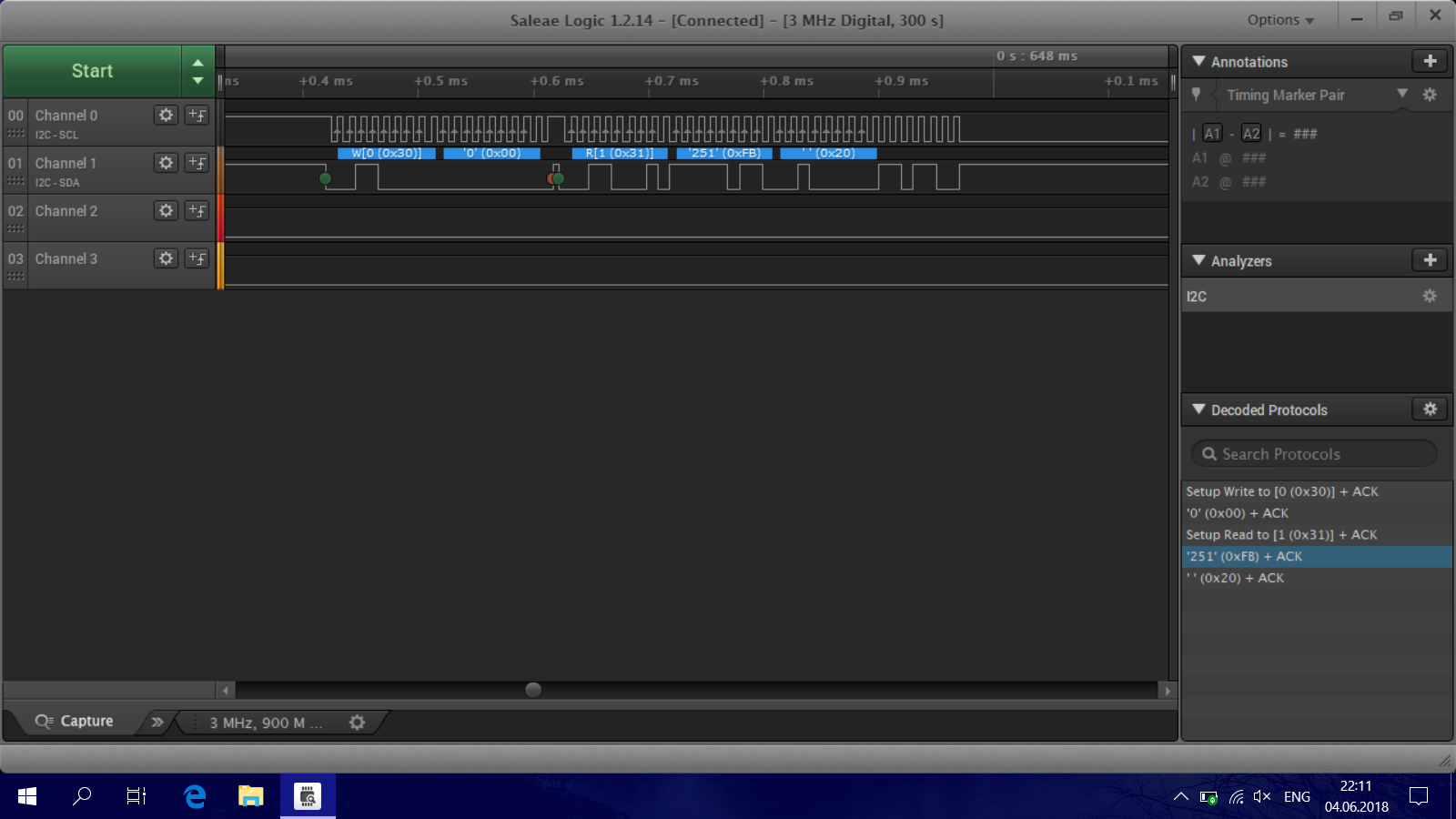Open Timing Marker Pair settings gear
Image resolution: width=1456 pixels, height=819 pixels.
click(x=1430, y=95)
